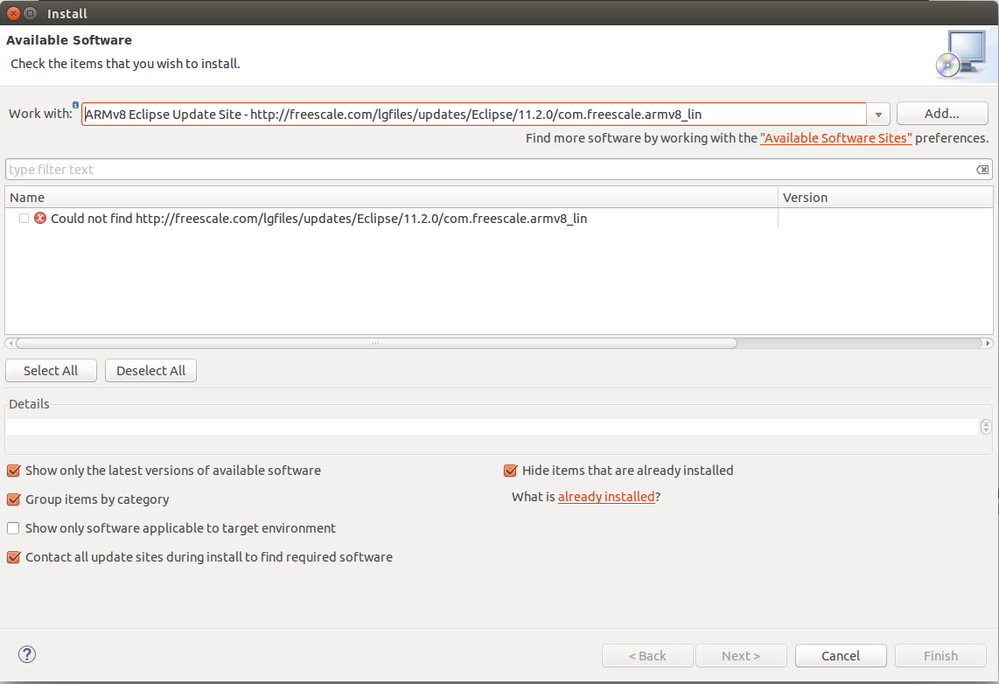Click the Select All button
The image size is (999, 684).
coord(50,370)
